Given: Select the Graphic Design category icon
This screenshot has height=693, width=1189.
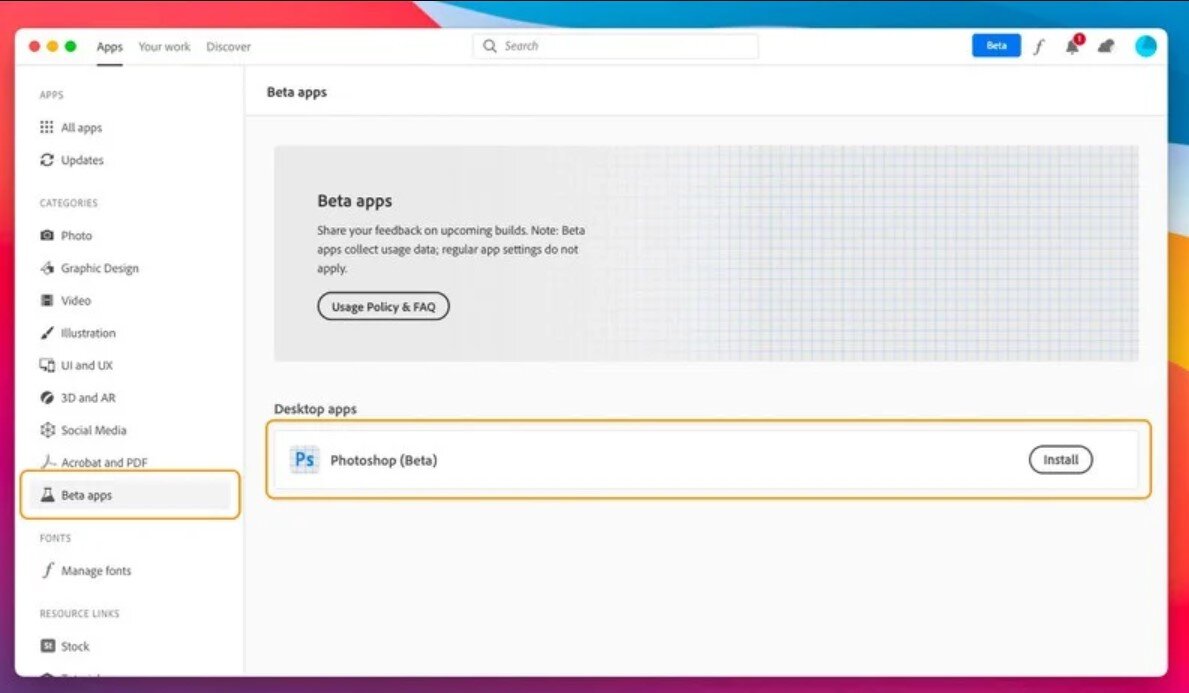Looking at the screenshot, I should tap(47, 268).
